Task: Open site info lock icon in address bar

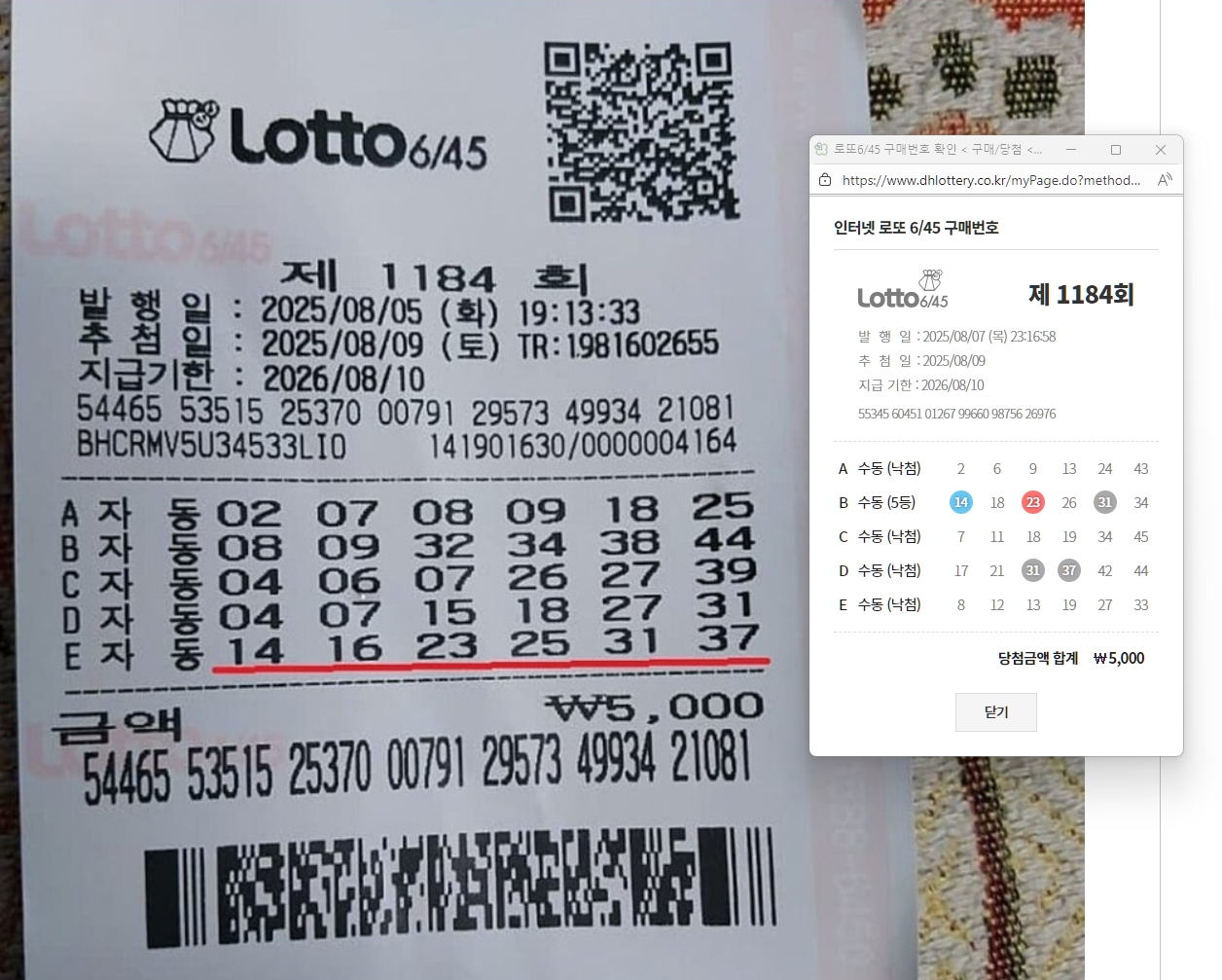Action: 825,180
